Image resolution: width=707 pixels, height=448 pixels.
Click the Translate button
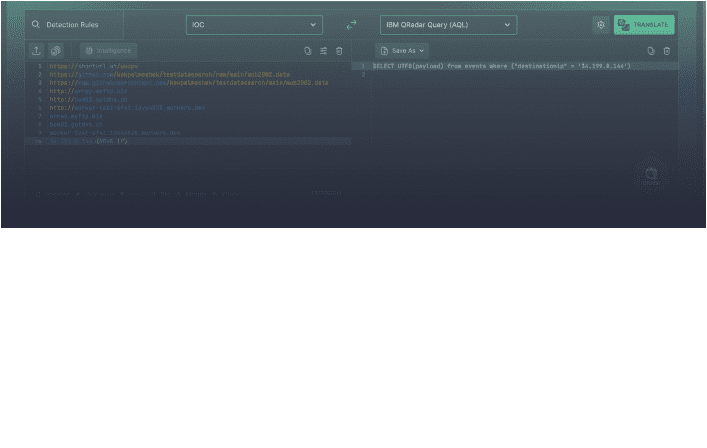click(643, 24)
